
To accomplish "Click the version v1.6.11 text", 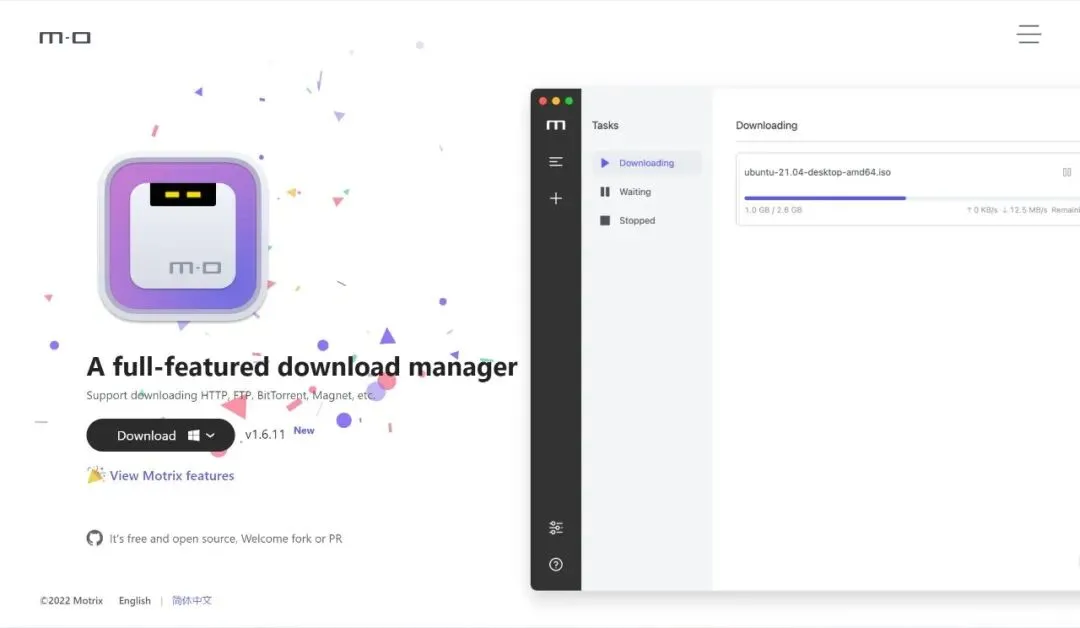I will pyautogui.click(x=264, y=435).
